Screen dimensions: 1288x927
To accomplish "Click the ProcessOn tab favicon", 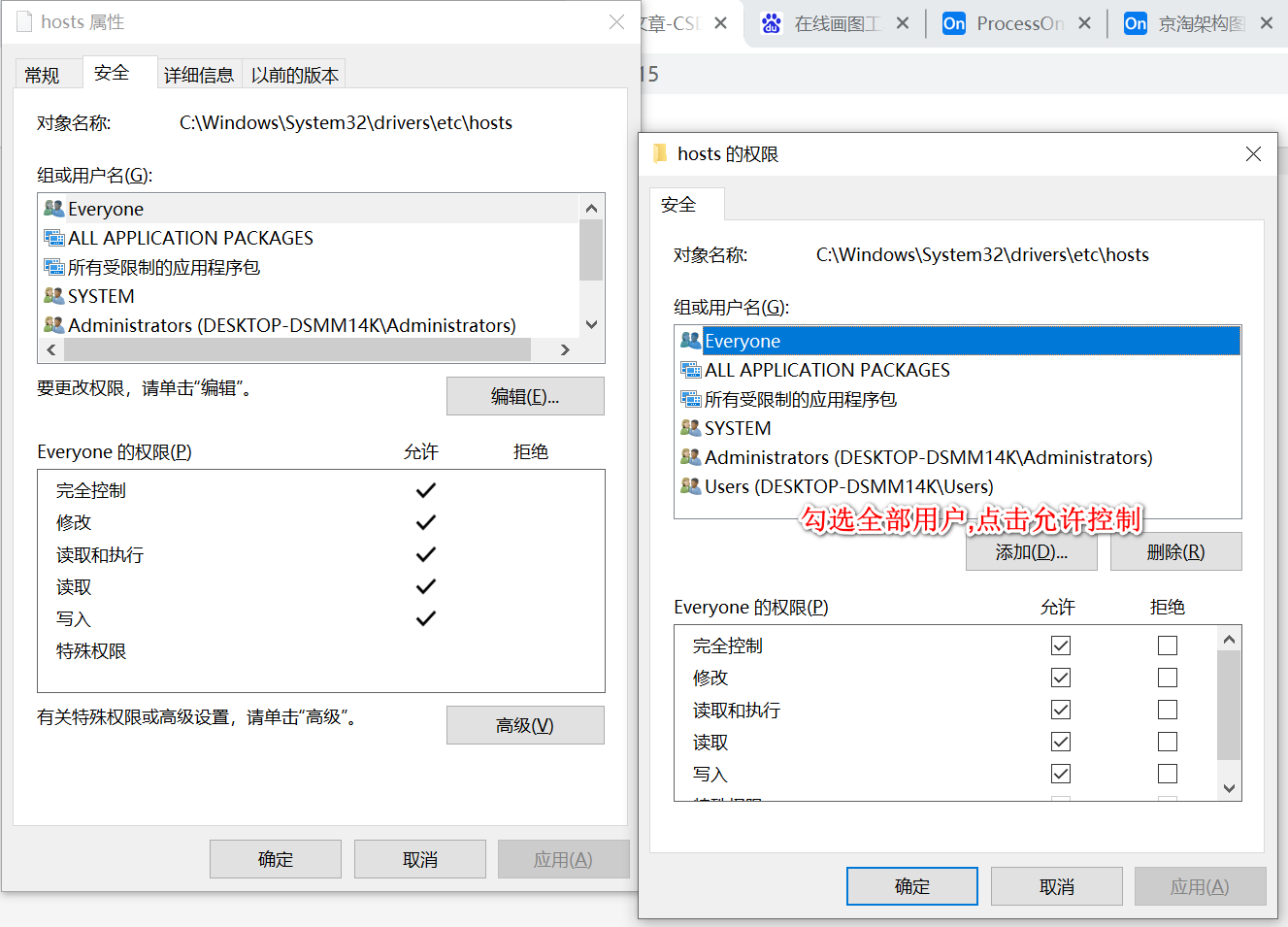I will (x=954, y=23).
